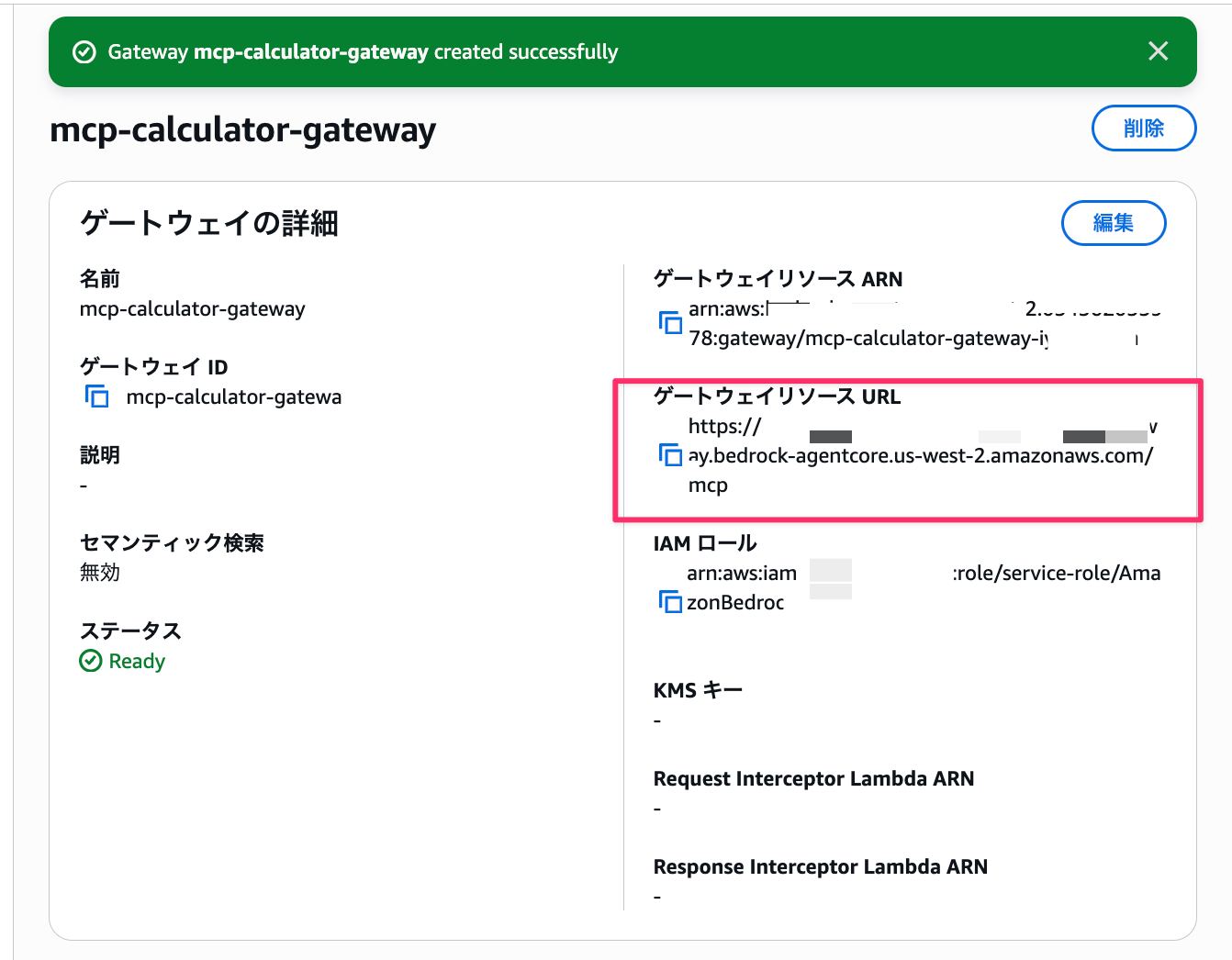
Task: Click the name value under 名前
Action: pos(193,308)
